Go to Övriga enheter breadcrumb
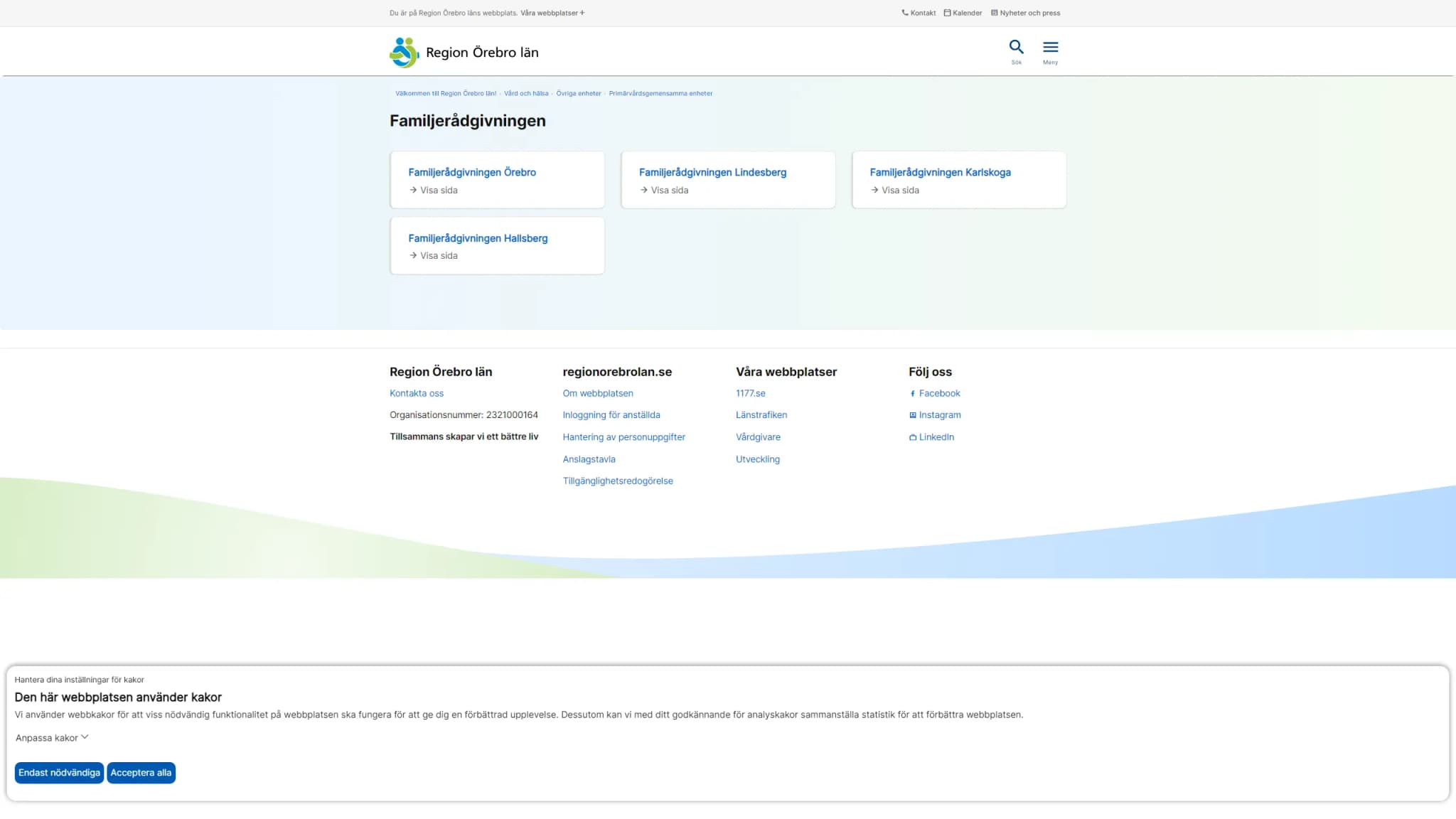This screenshot has height=819, width=1456. pyautogui.click(x=579, y=93)
